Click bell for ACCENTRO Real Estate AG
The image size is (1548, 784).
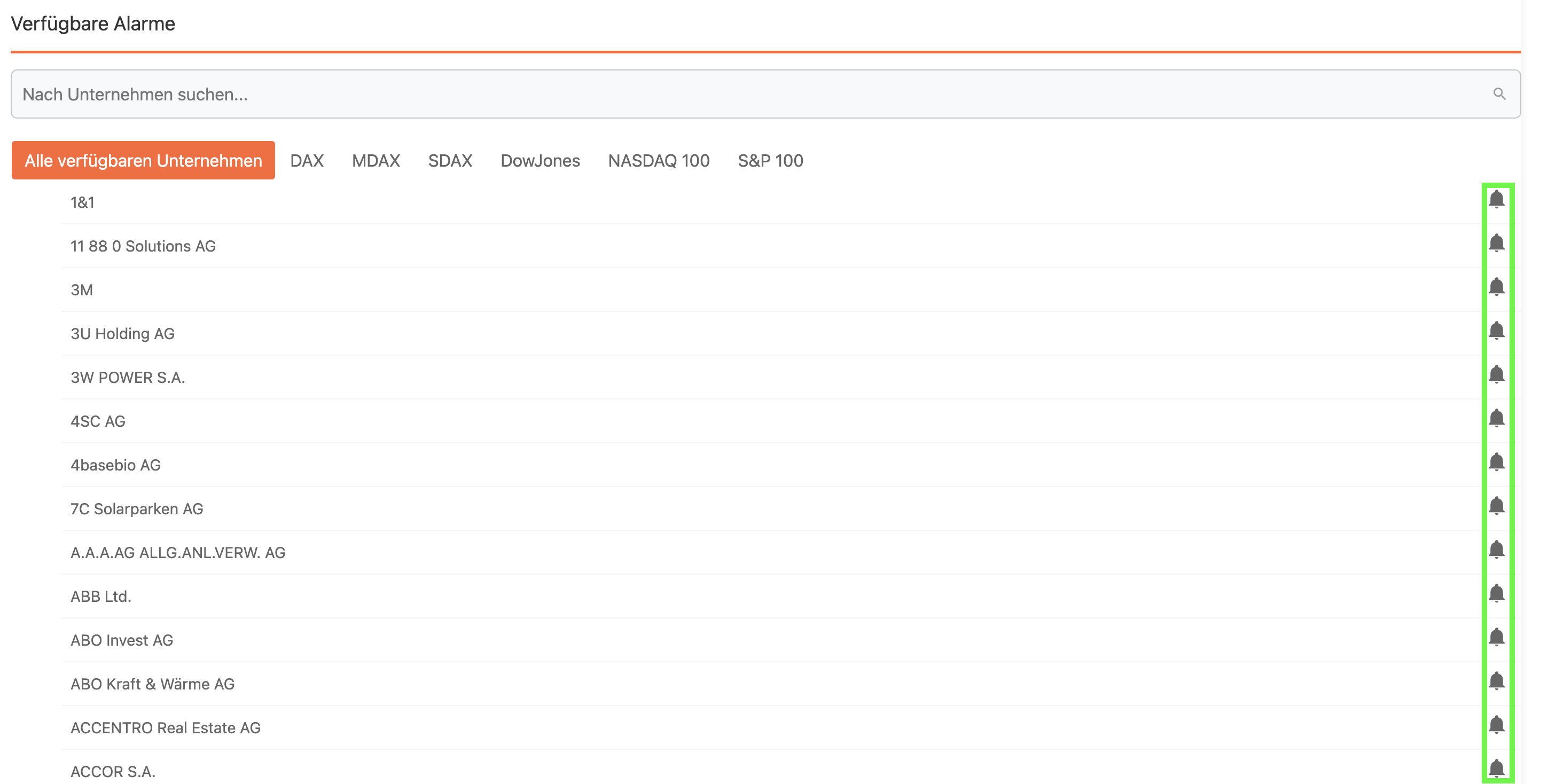point(1496,726)
